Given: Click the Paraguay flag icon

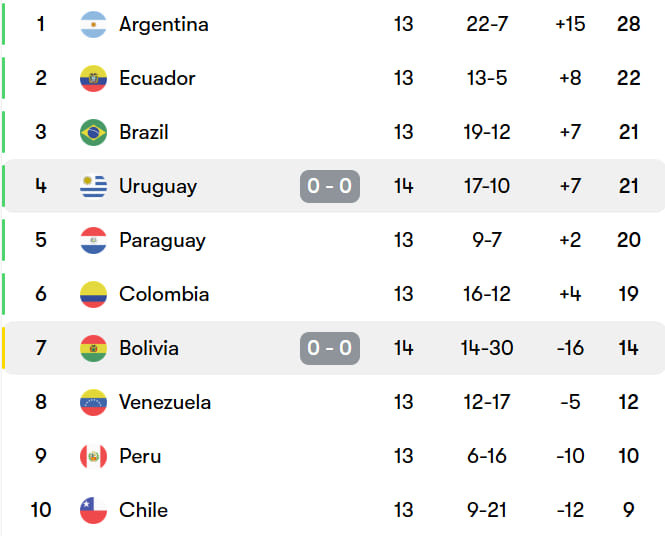Looking at the screenshot, I should pyautogui.click(x=93, y=240).
